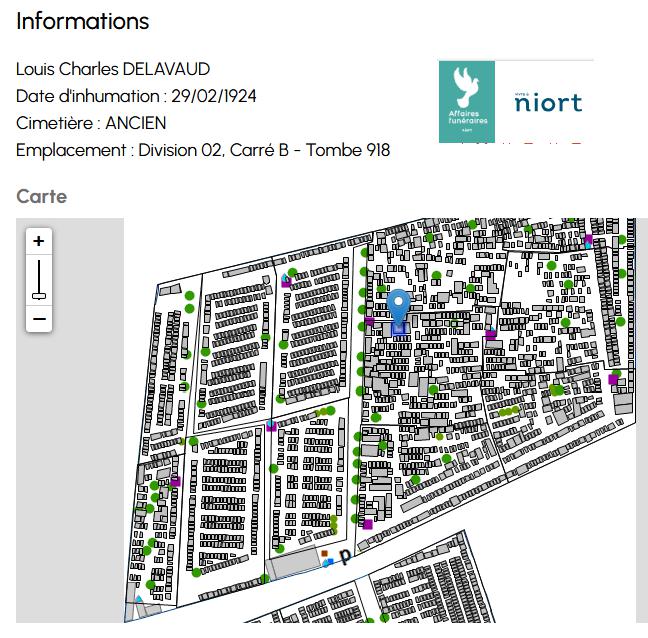The width and height of the screenshot is (648, 638).
Task: Select the highlighted blue tomb under the pin
Action: point(399,328)
